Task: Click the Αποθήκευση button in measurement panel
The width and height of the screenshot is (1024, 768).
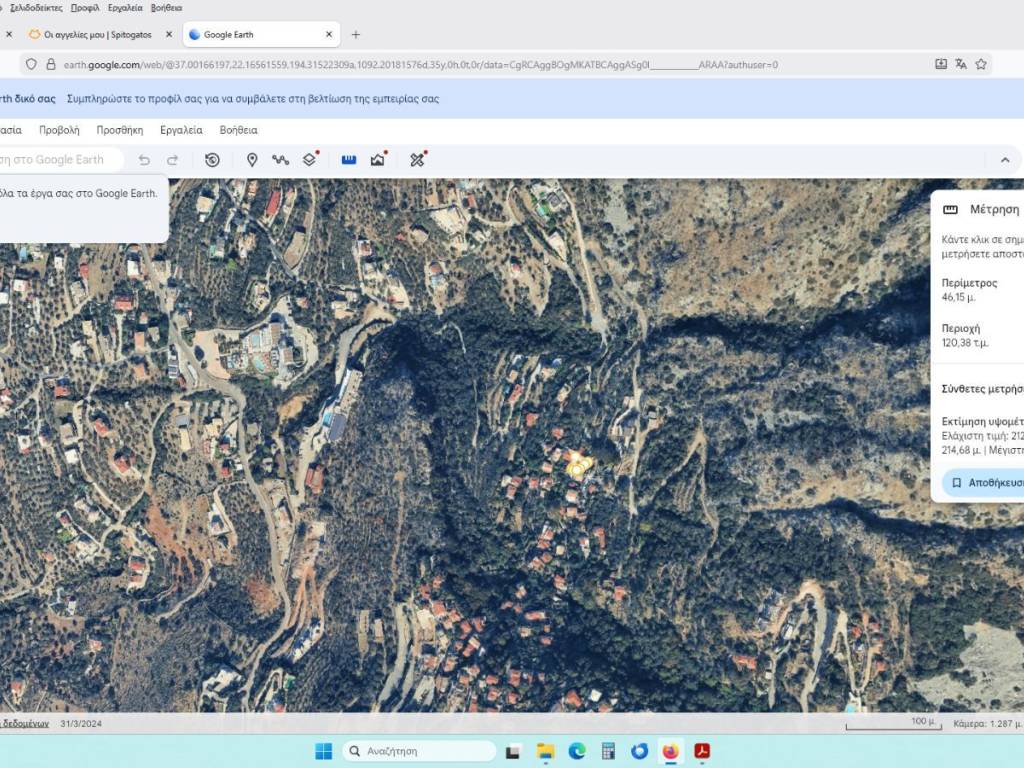Action: click(984, 482)
